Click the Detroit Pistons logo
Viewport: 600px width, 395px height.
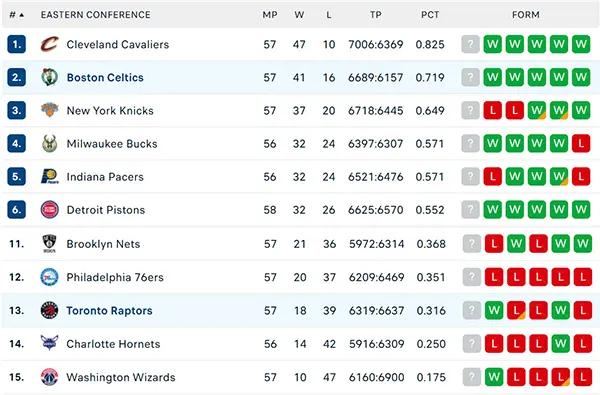tap(49, 209)
